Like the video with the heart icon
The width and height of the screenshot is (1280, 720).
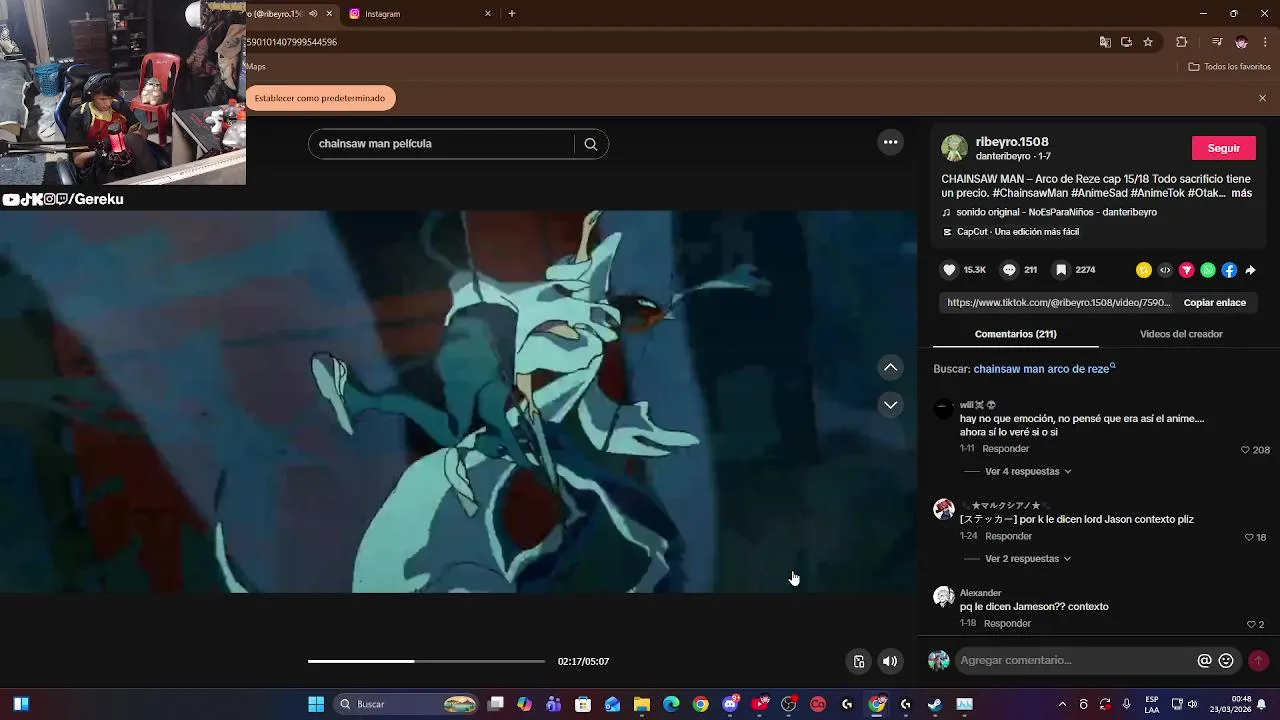tap(950, 270)
